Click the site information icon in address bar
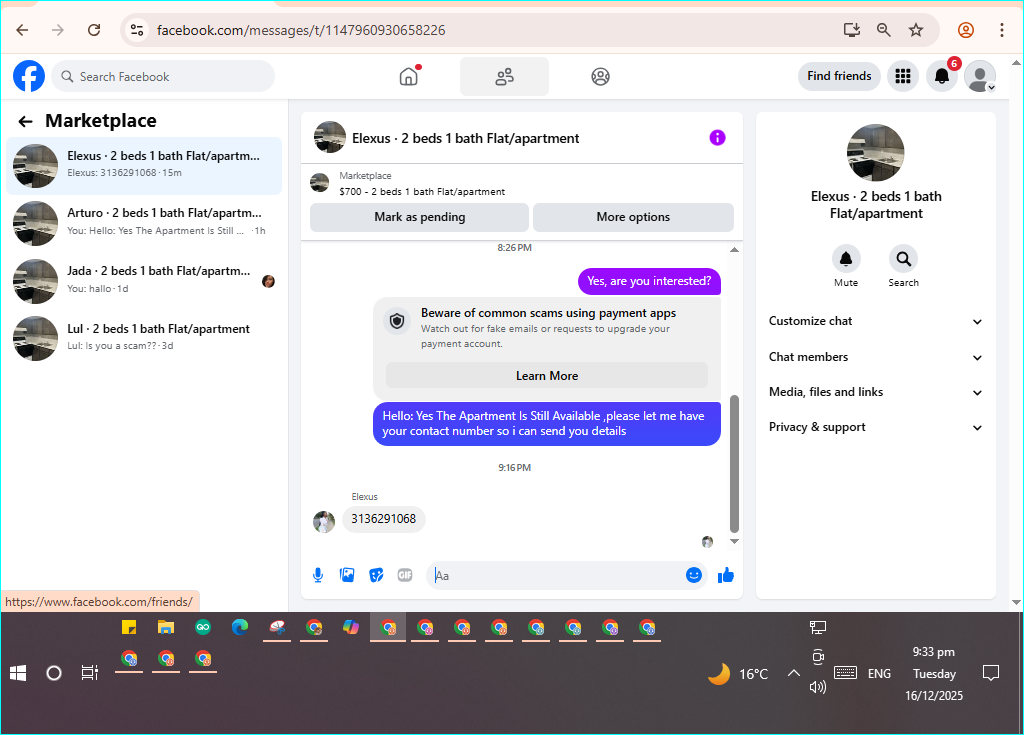 point(136,30)
